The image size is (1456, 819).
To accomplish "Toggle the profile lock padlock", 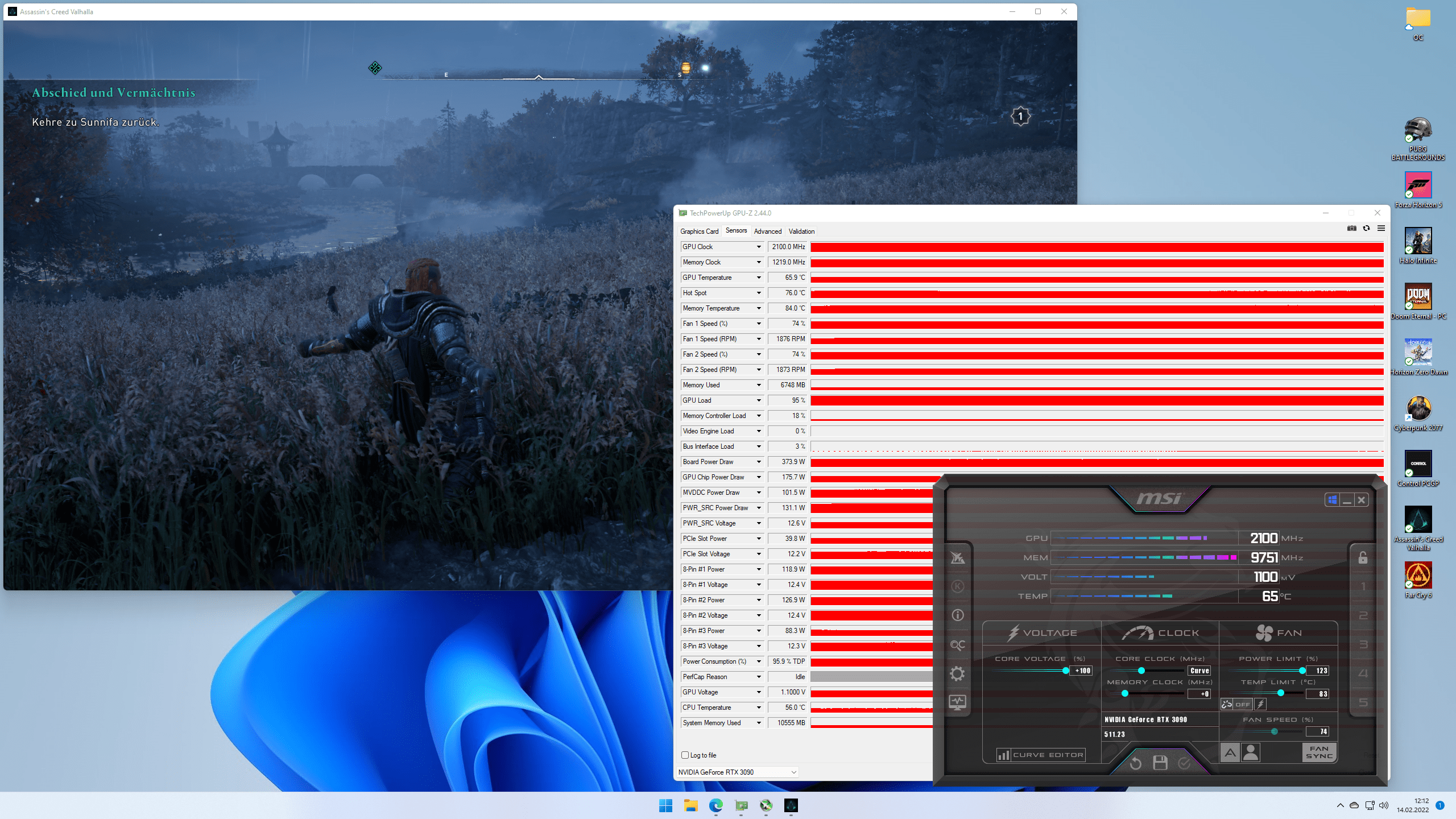I will point(1363,557).
